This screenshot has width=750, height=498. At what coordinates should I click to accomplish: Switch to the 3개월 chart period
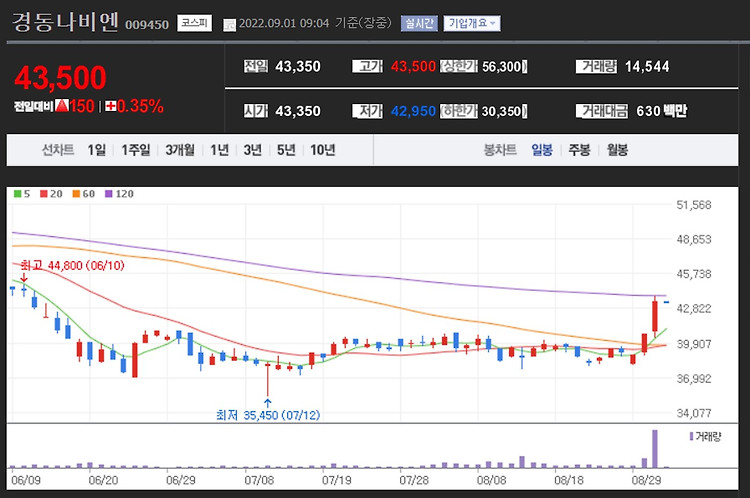180,150
